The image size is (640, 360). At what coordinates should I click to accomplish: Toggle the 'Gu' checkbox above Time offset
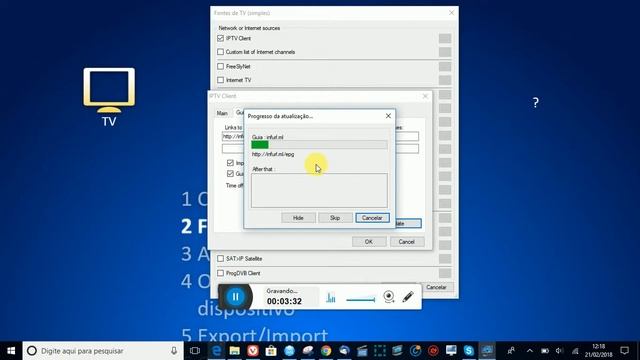click(230, 173)
